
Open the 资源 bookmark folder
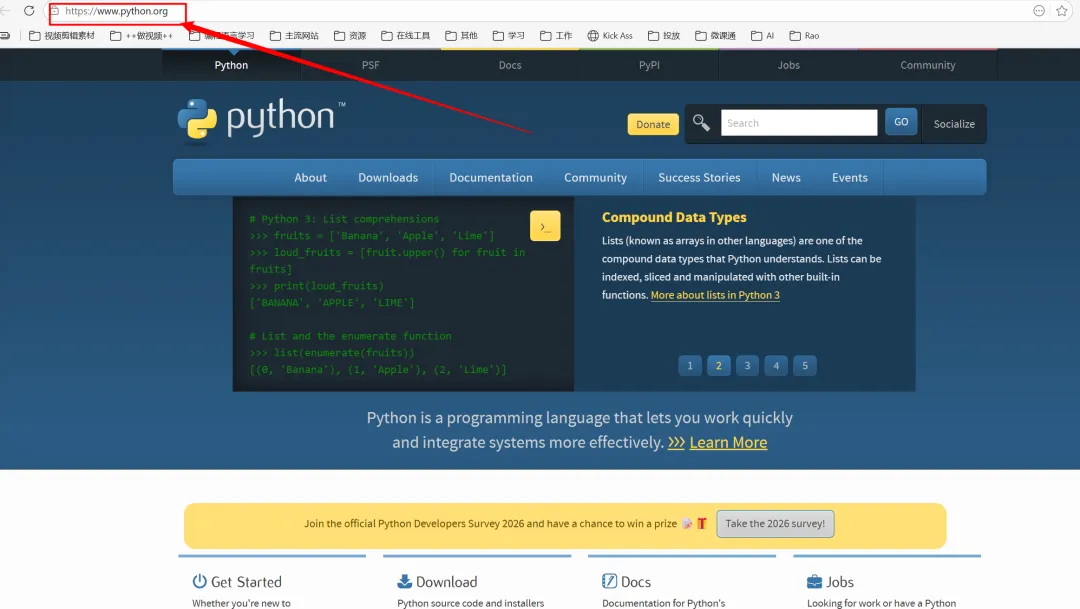point(350,36)
